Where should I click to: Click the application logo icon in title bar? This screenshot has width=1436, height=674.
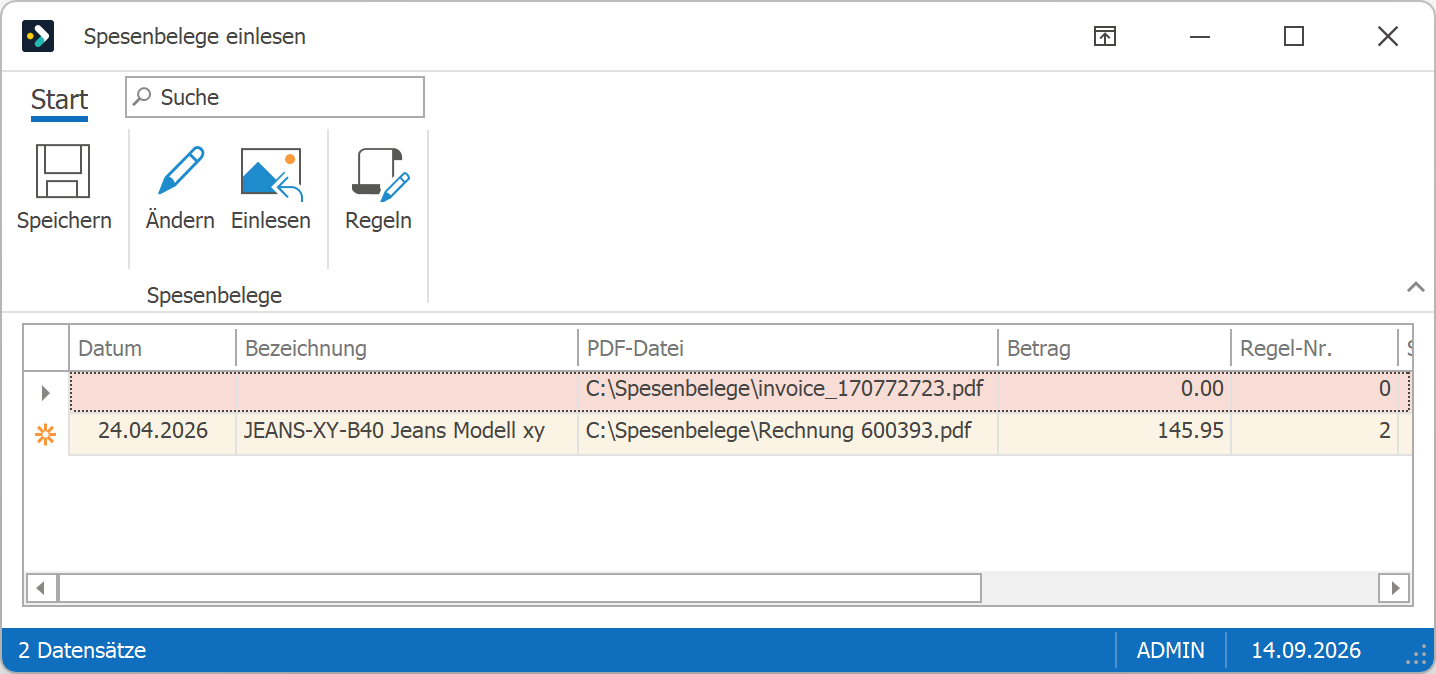[38, 37]
